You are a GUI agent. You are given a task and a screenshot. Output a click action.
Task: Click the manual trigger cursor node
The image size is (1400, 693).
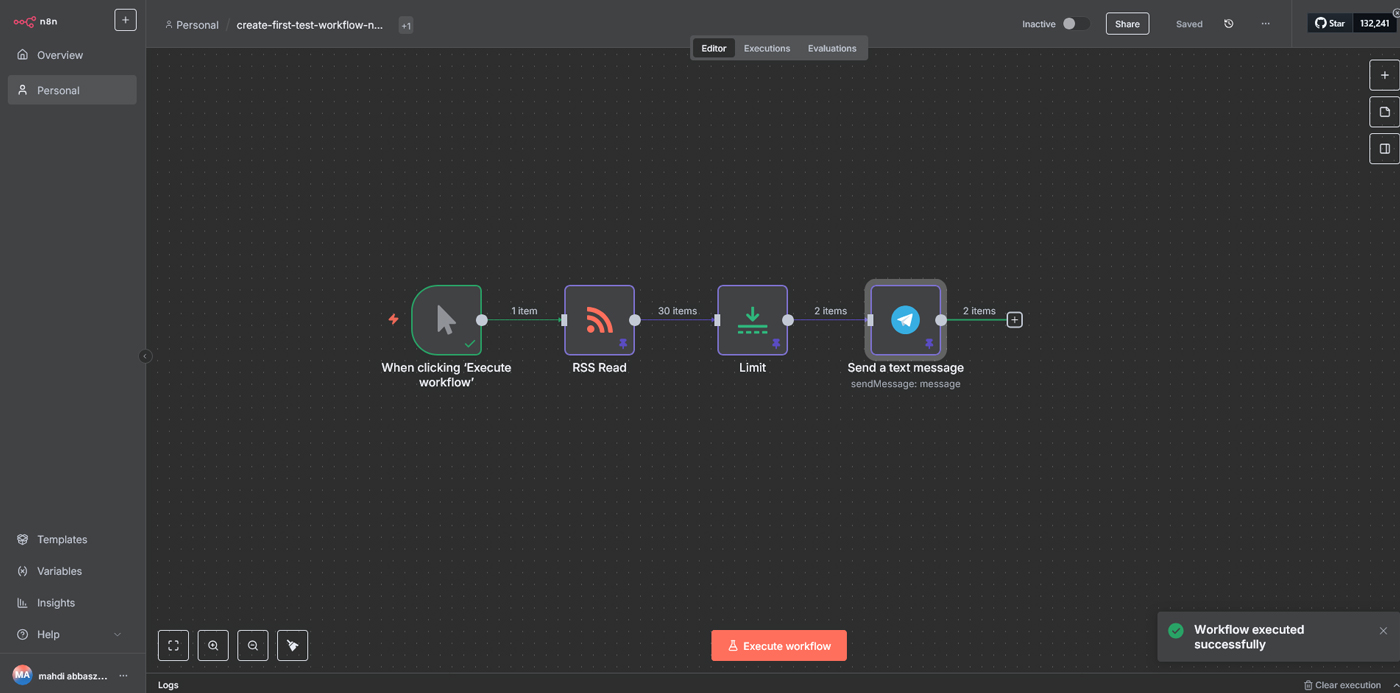tap(446, 320)
